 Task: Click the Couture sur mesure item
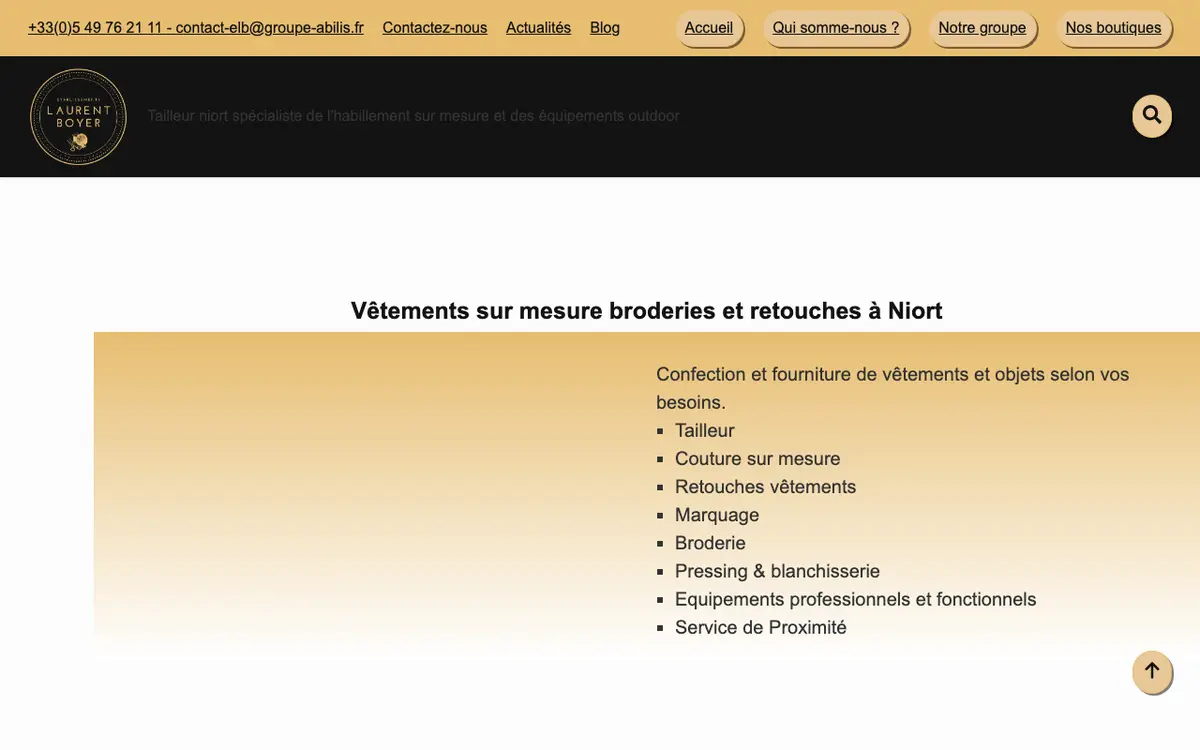(x=758, y=459)
